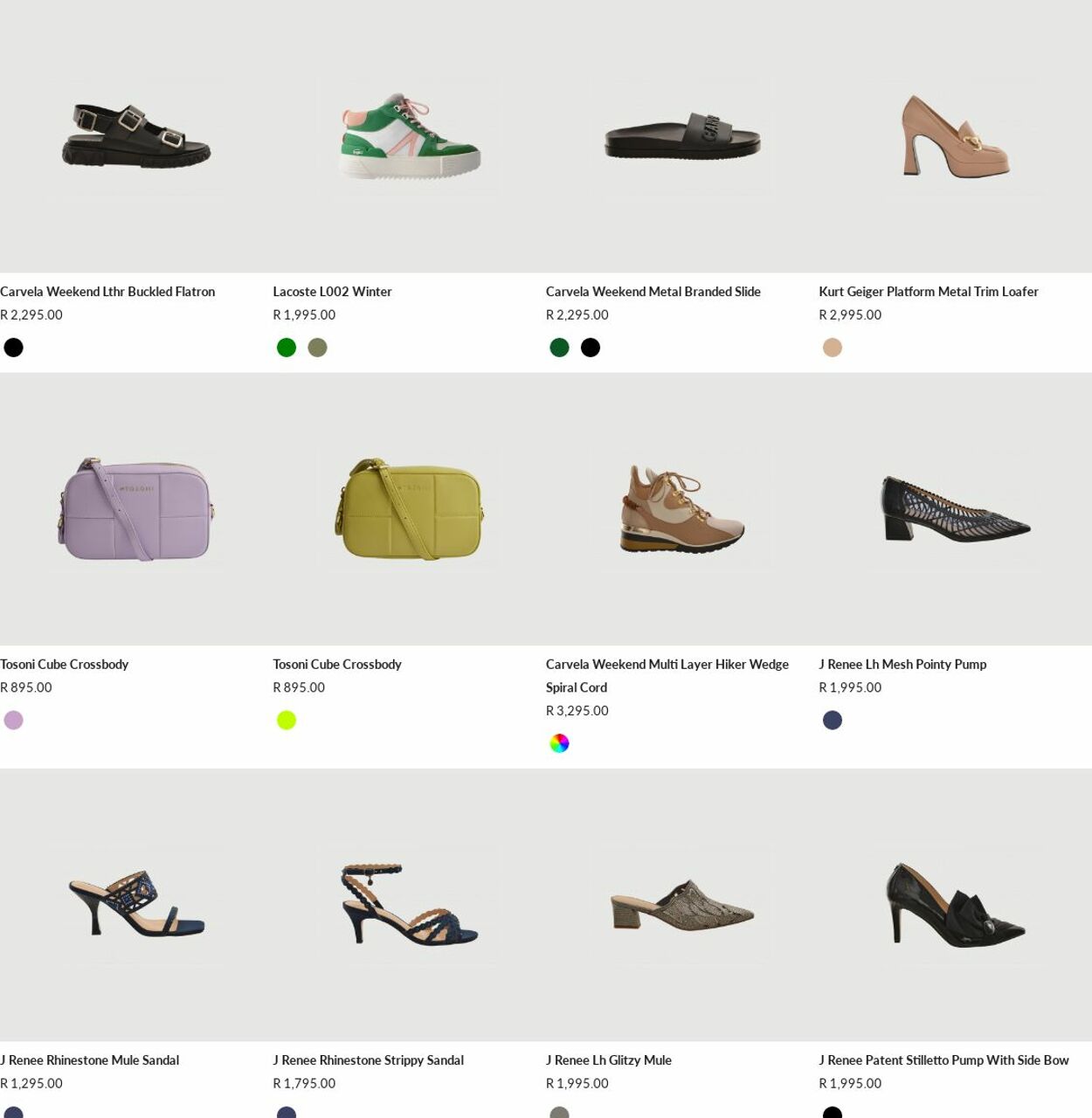Viewport: 1092px width, 1118px height.
Task: Select navy swatch for J Renee Mesh Pointy Pump
Action: pos(833,721)
